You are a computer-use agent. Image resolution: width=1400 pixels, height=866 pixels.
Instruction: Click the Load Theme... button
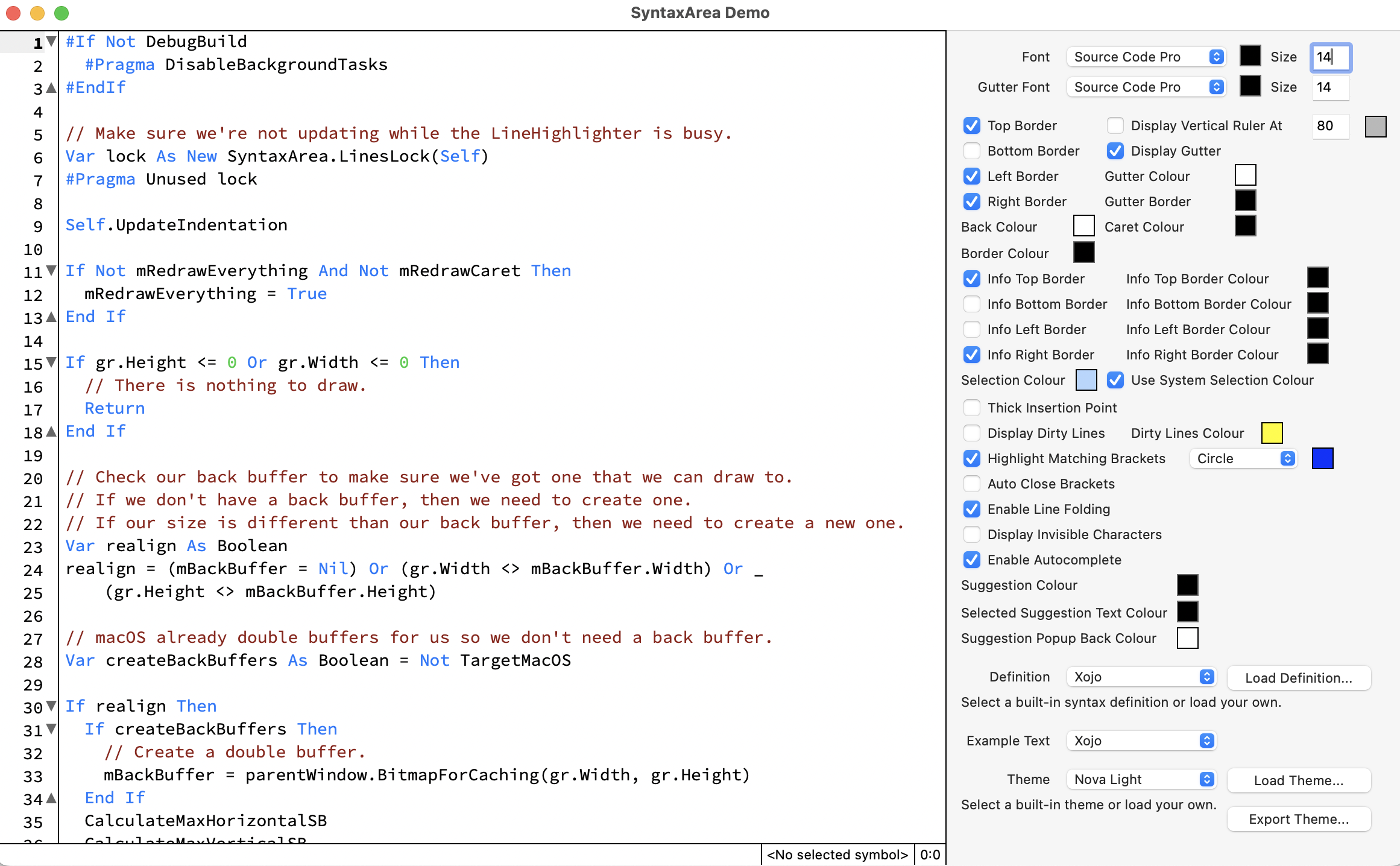click(1299, 780)
